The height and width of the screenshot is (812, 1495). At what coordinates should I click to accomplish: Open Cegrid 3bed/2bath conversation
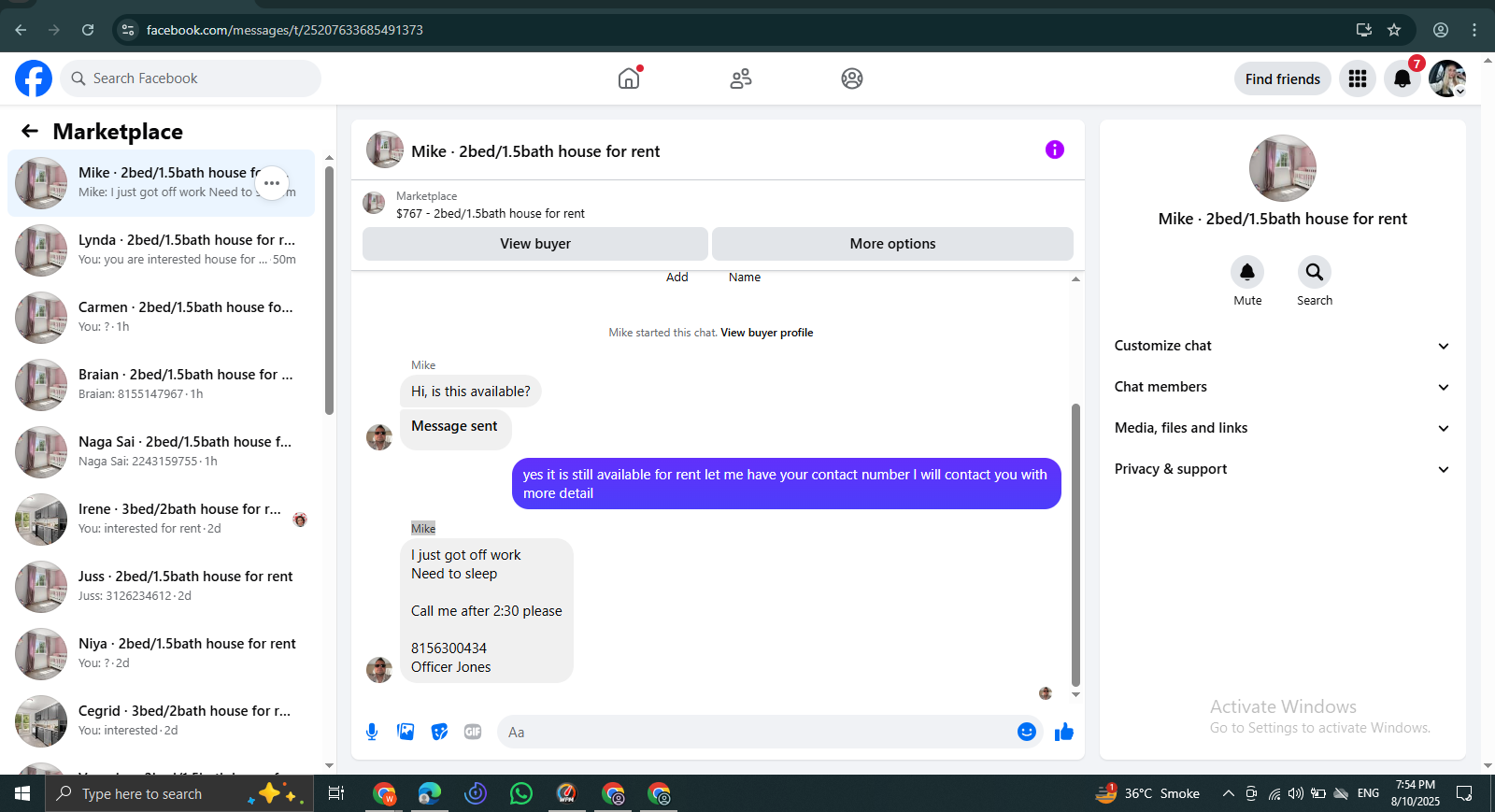pos(161,721)
